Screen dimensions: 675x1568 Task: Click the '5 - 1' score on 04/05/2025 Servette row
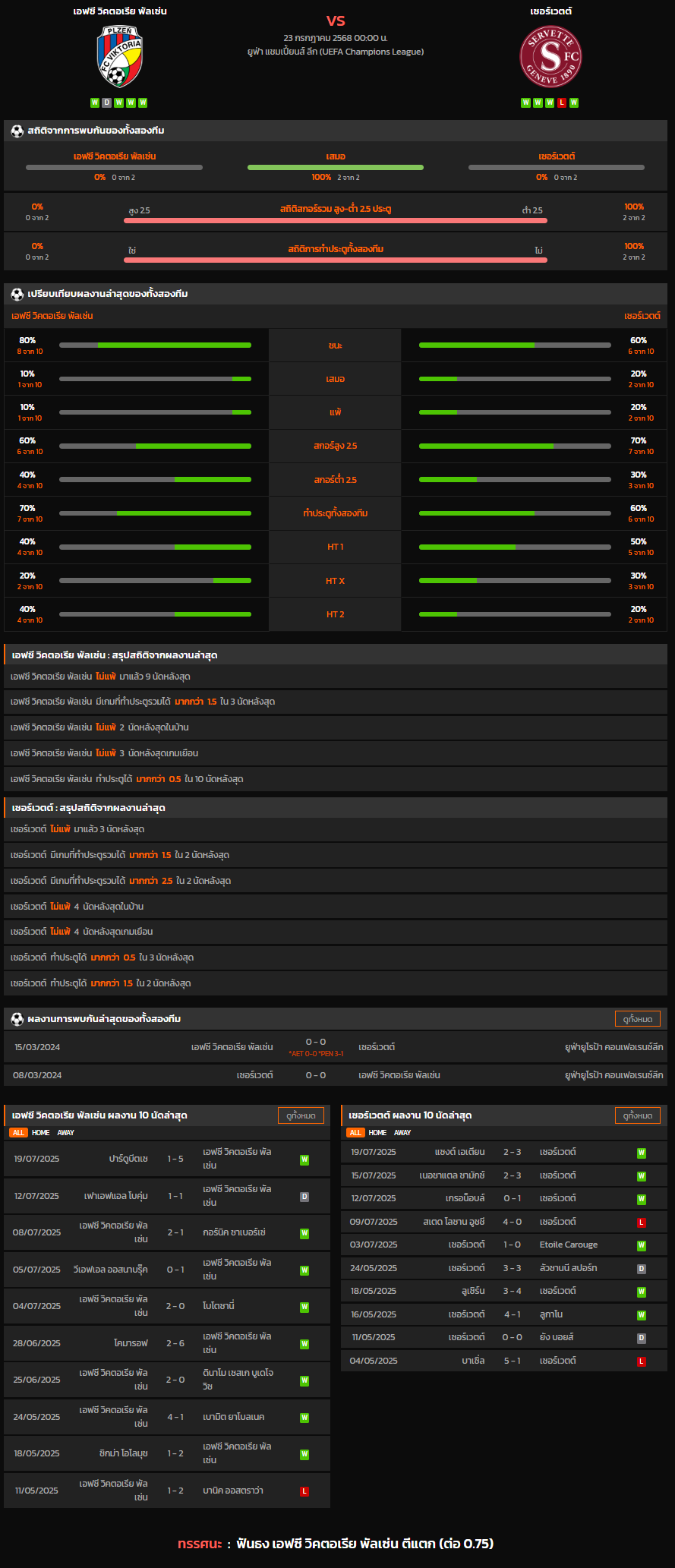(513, 1361)
